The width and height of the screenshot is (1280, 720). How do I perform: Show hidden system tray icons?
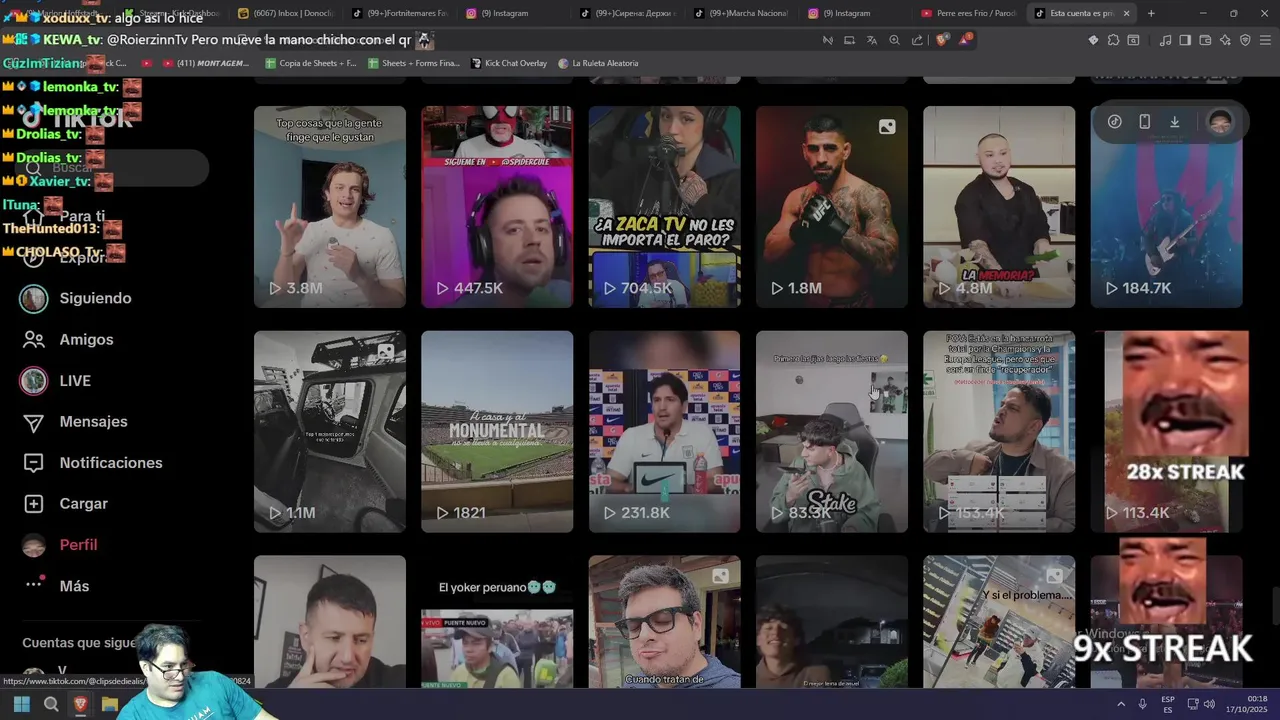[1120, 704]
